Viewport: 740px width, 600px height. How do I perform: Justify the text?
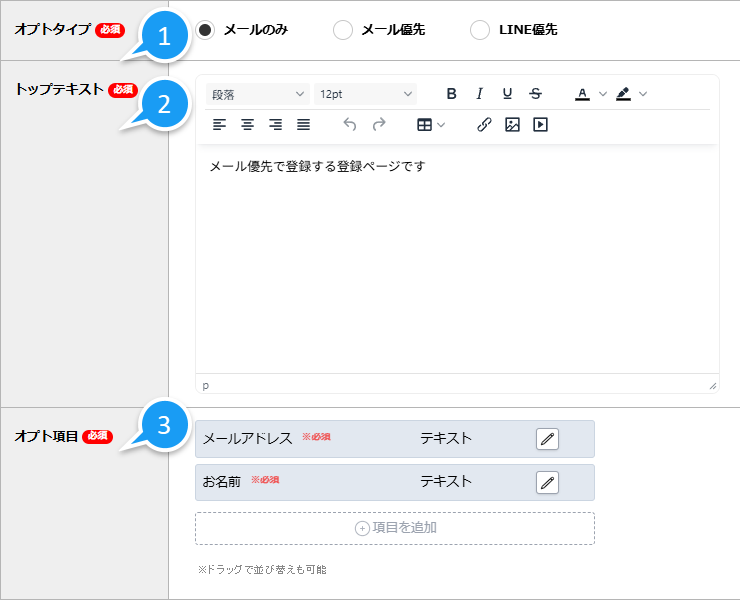(303, 125)
